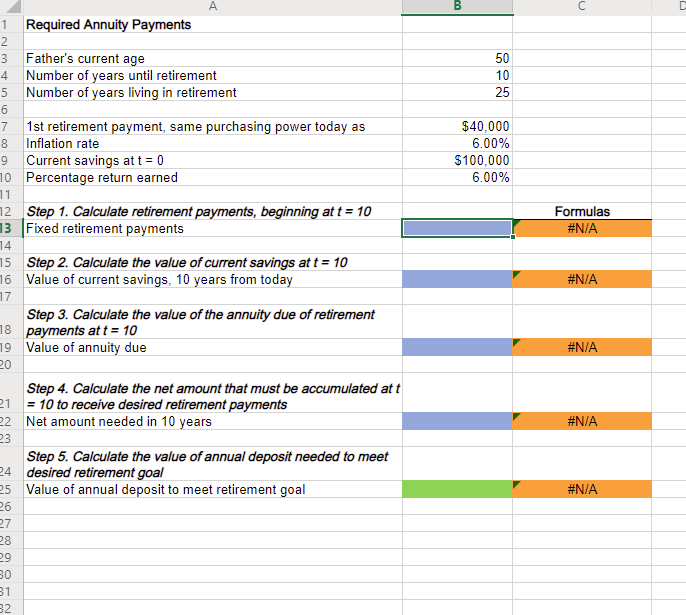The height and width of the screenshot is (615, 686).
Task: Select row 25 header
Action: click(x=11, y=489)
